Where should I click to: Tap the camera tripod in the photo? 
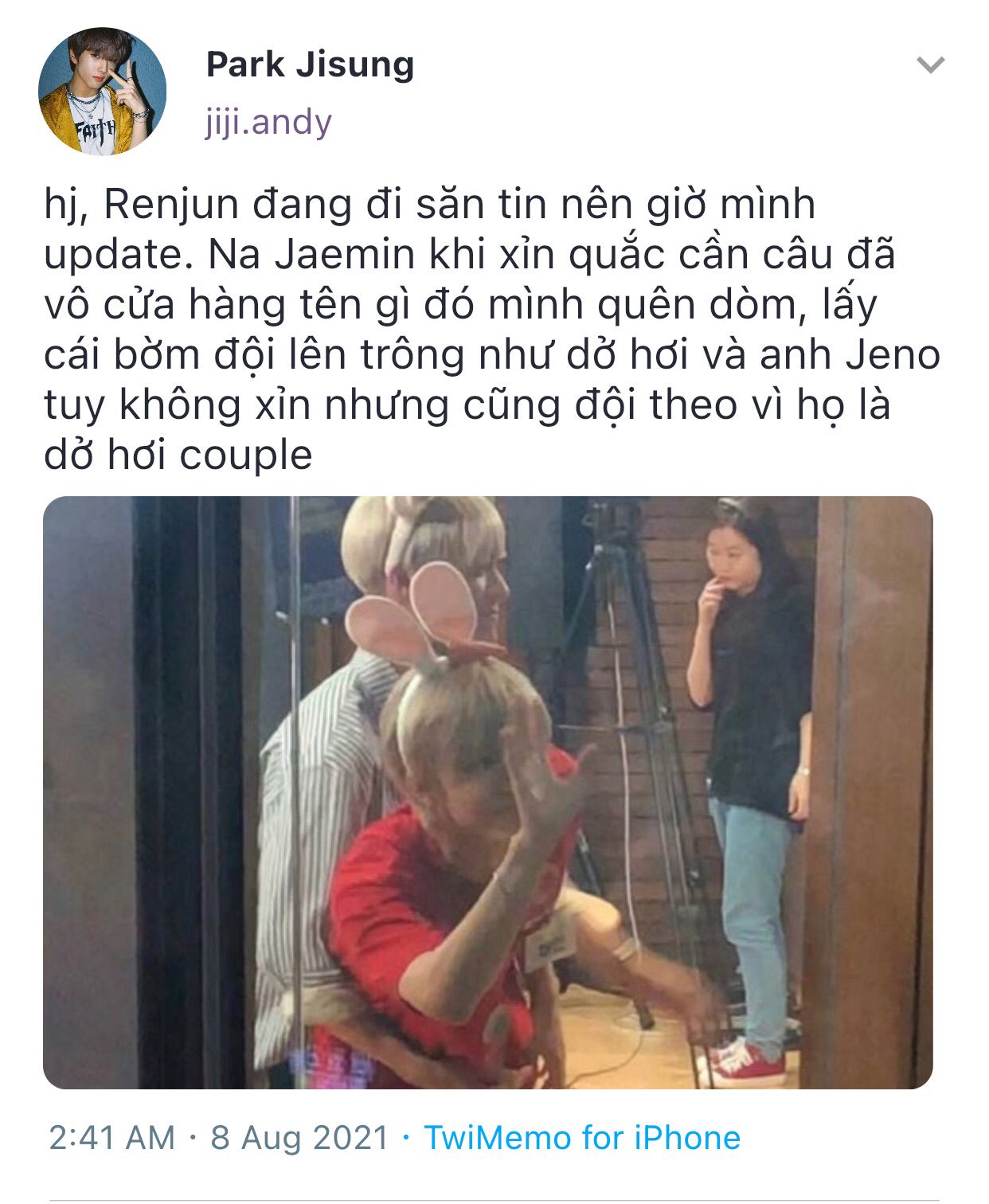coord(629,717)
